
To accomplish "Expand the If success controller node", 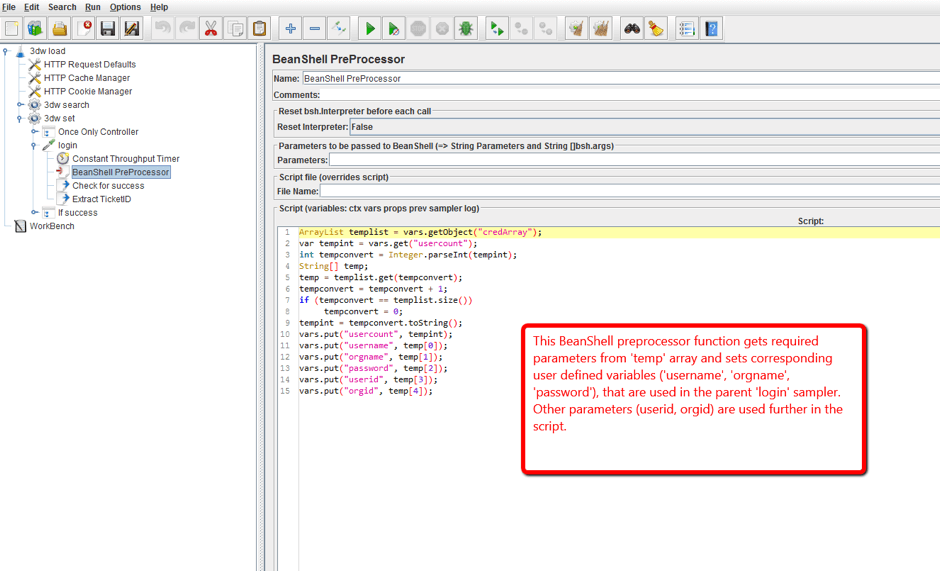I will pos(34,213).
